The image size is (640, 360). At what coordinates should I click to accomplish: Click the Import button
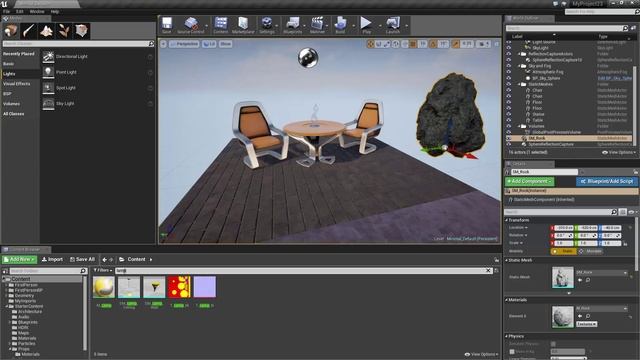pos(52,259)
